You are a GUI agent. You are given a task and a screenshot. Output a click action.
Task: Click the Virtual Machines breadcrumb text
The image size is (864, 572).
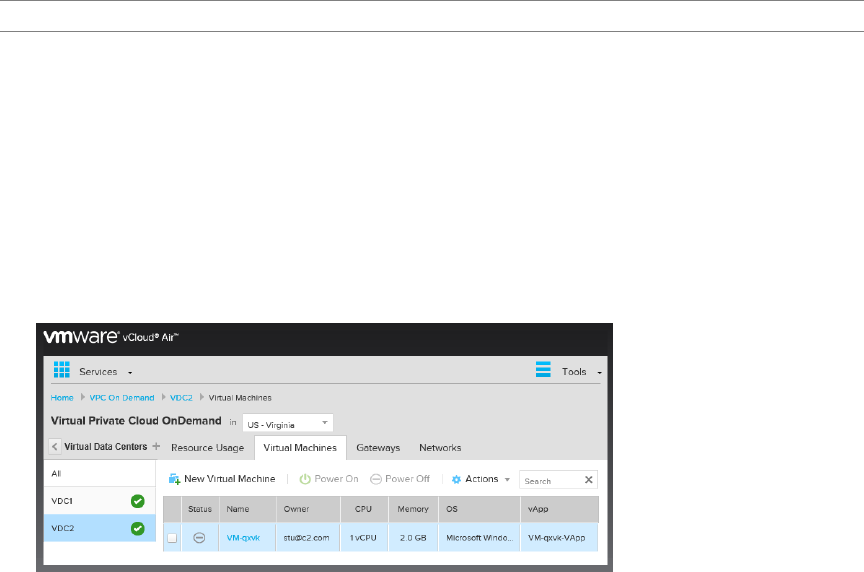pos(240,397)
